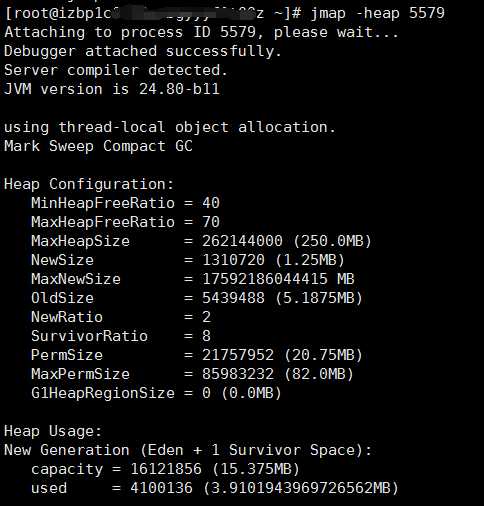Click the MaxHeapFreeRatio value 70
The width and height of the screenshot is (484, 506).
211,222
